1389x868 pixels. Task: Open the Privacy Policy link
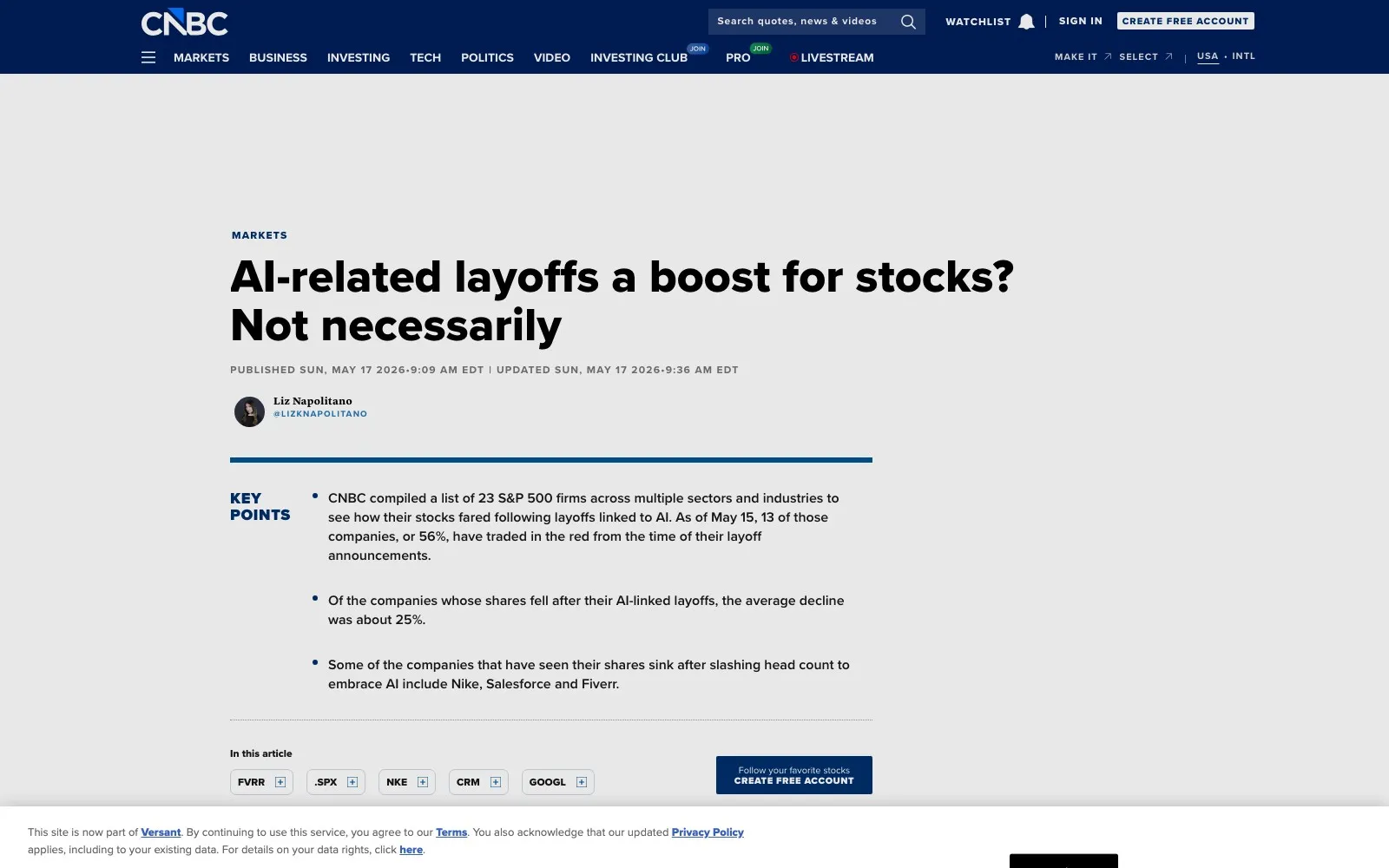708,832
